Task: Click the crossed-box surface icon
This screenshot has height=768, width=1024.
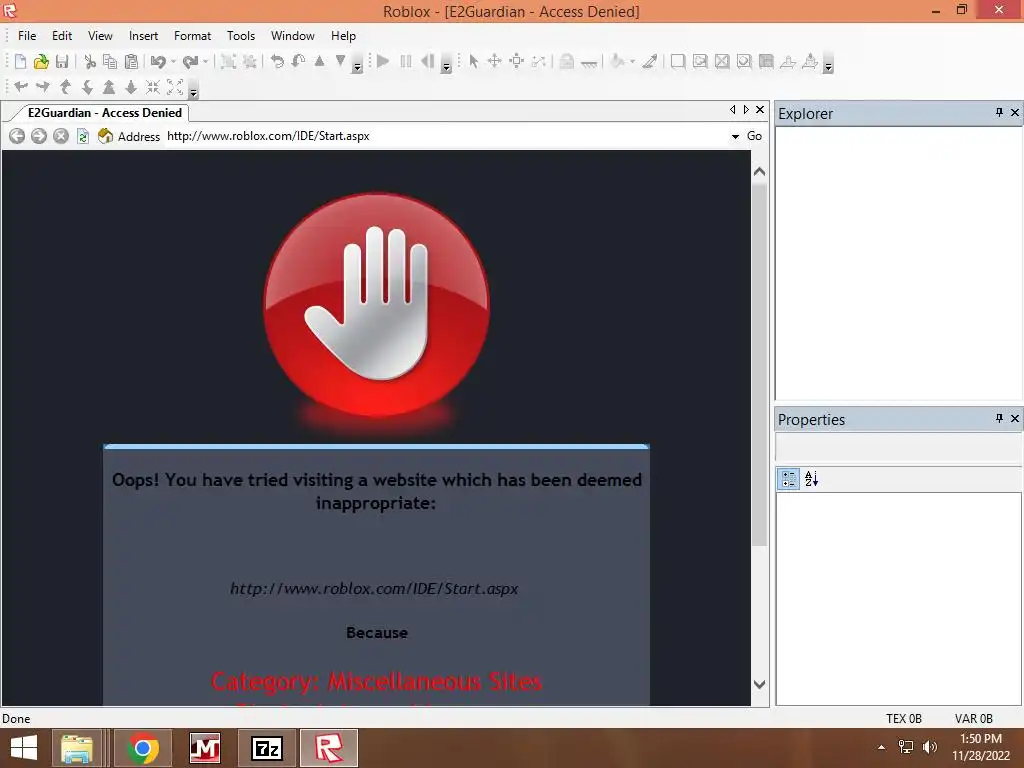Action: [x=722, y=61]
